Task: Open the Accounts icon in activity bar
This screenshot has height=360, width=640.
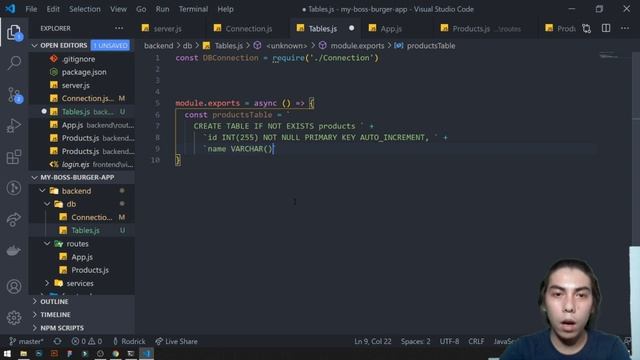Action: pyautogui.click(x=14, y=287)
